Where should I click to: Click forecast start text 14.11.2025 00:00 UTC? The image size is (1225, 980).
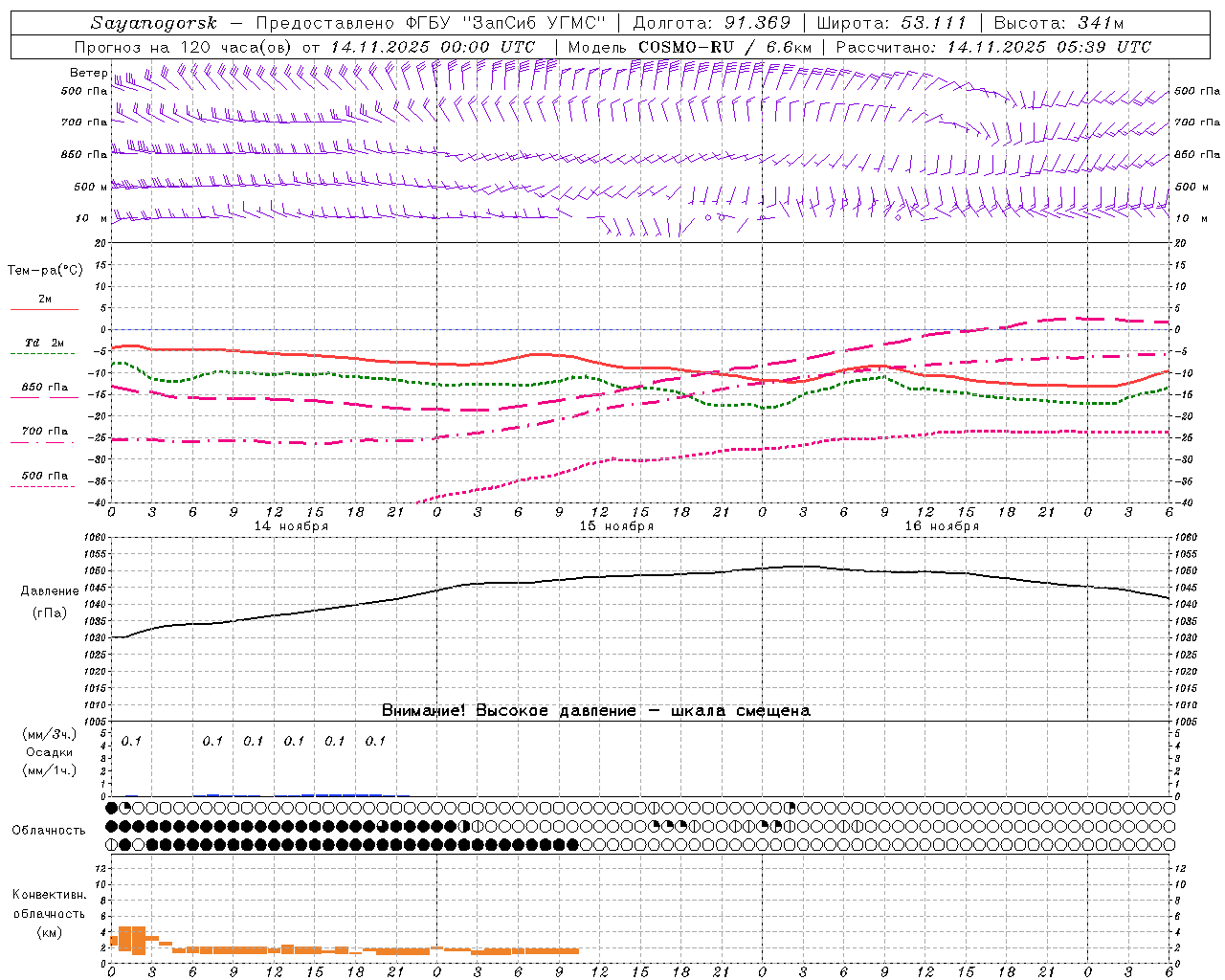pyautogui.click(x=433, y=47)
